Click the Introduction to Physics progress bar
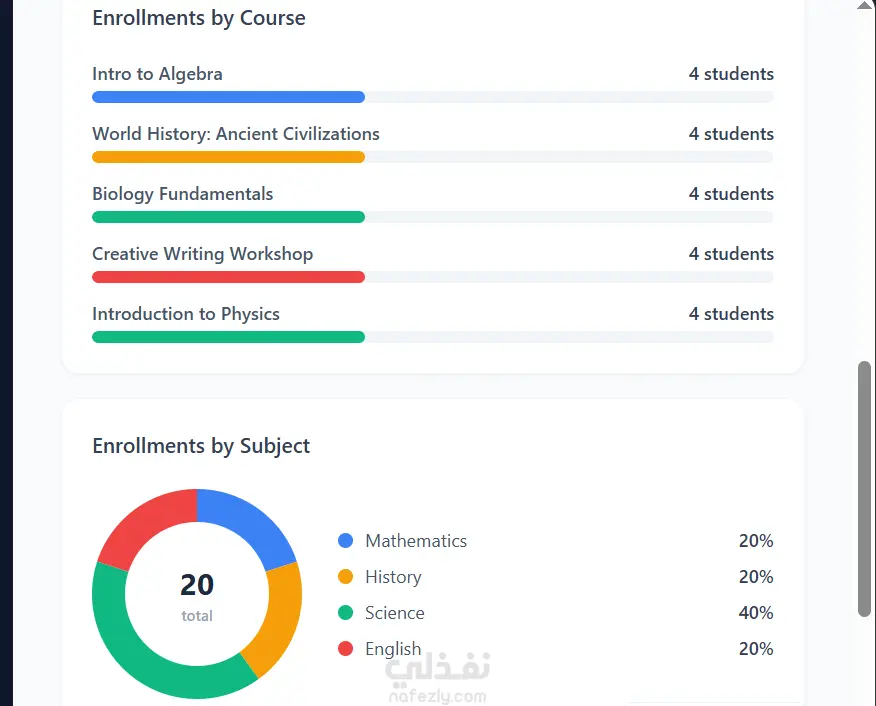The image size is (876, 706). (228, 337)
